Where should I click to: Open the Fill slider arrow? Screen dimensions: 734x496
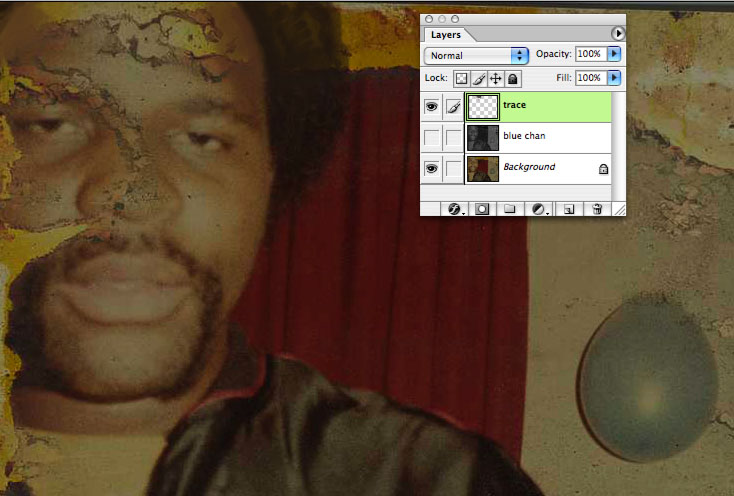(614, 78)
